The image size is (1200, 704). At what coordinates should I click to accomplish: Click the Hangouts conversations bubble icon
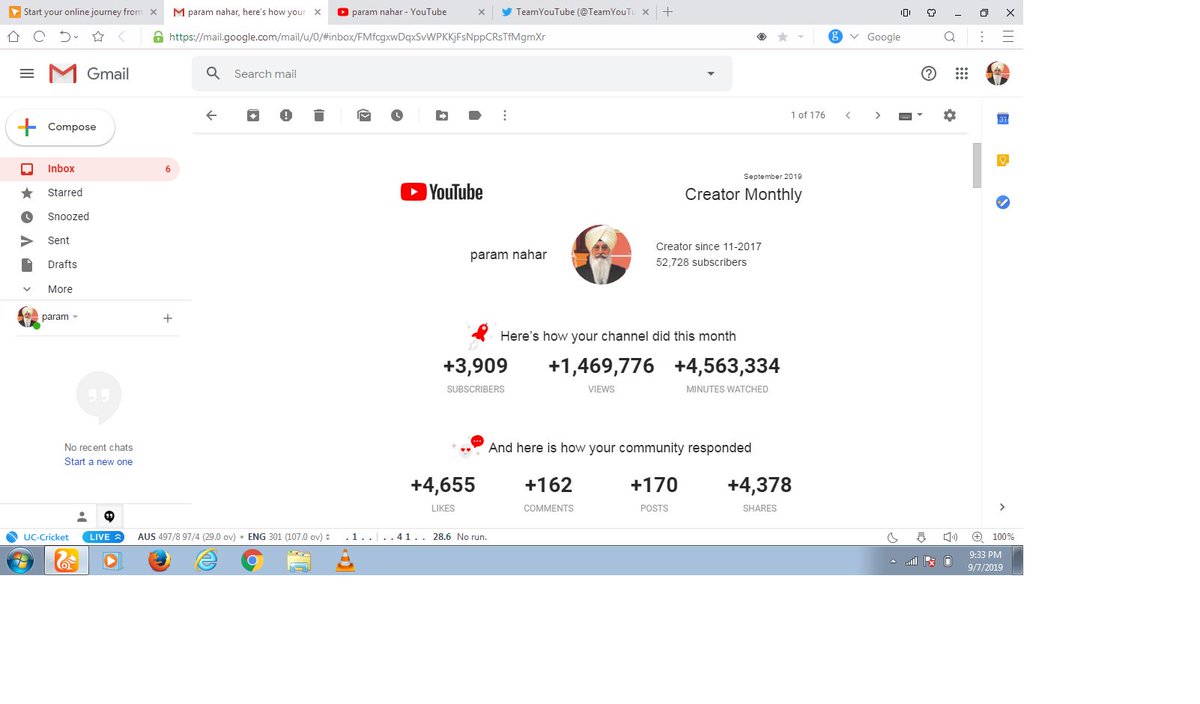[x=109, y=517]
